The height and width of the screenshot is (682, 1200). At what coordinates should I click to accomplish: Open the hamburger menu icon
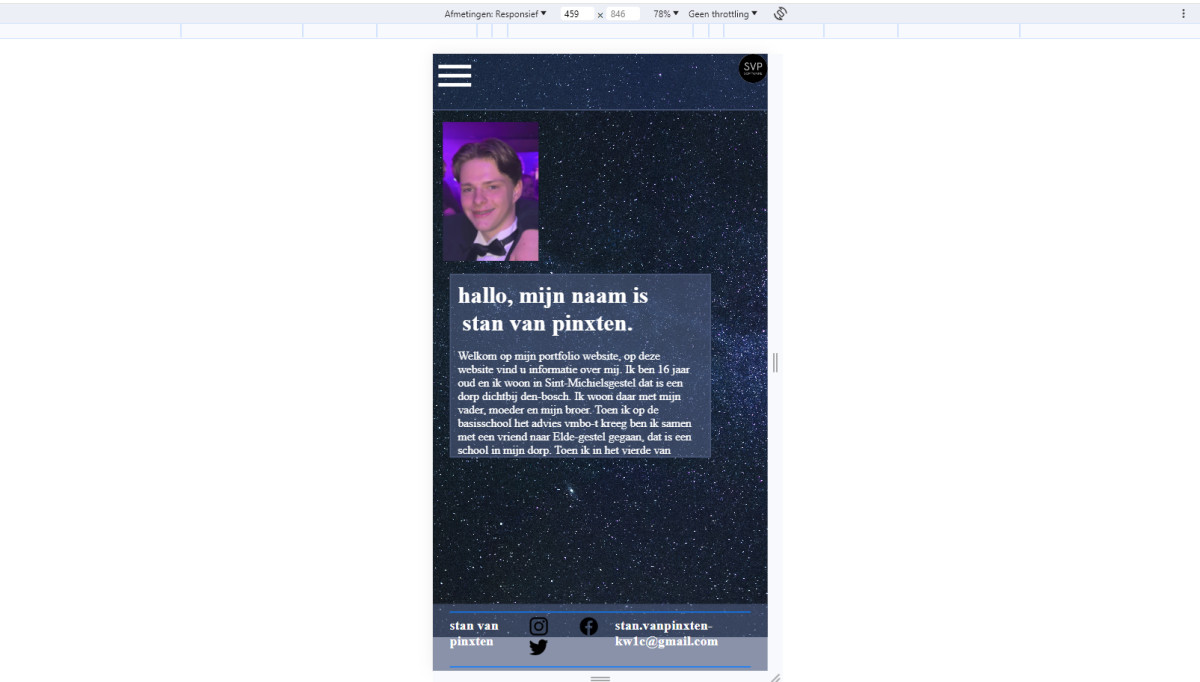(x=454, y=76)
